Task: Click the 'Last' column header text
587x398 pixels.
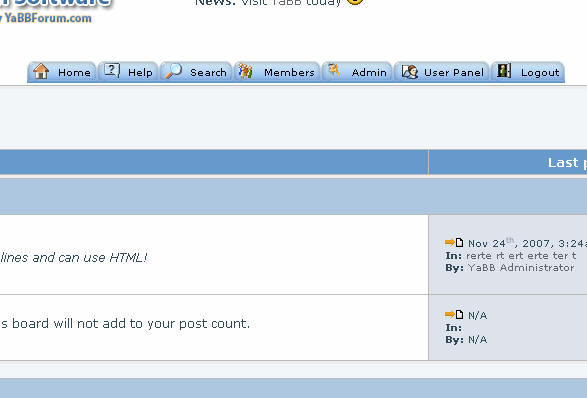Action: click(563, 162)
